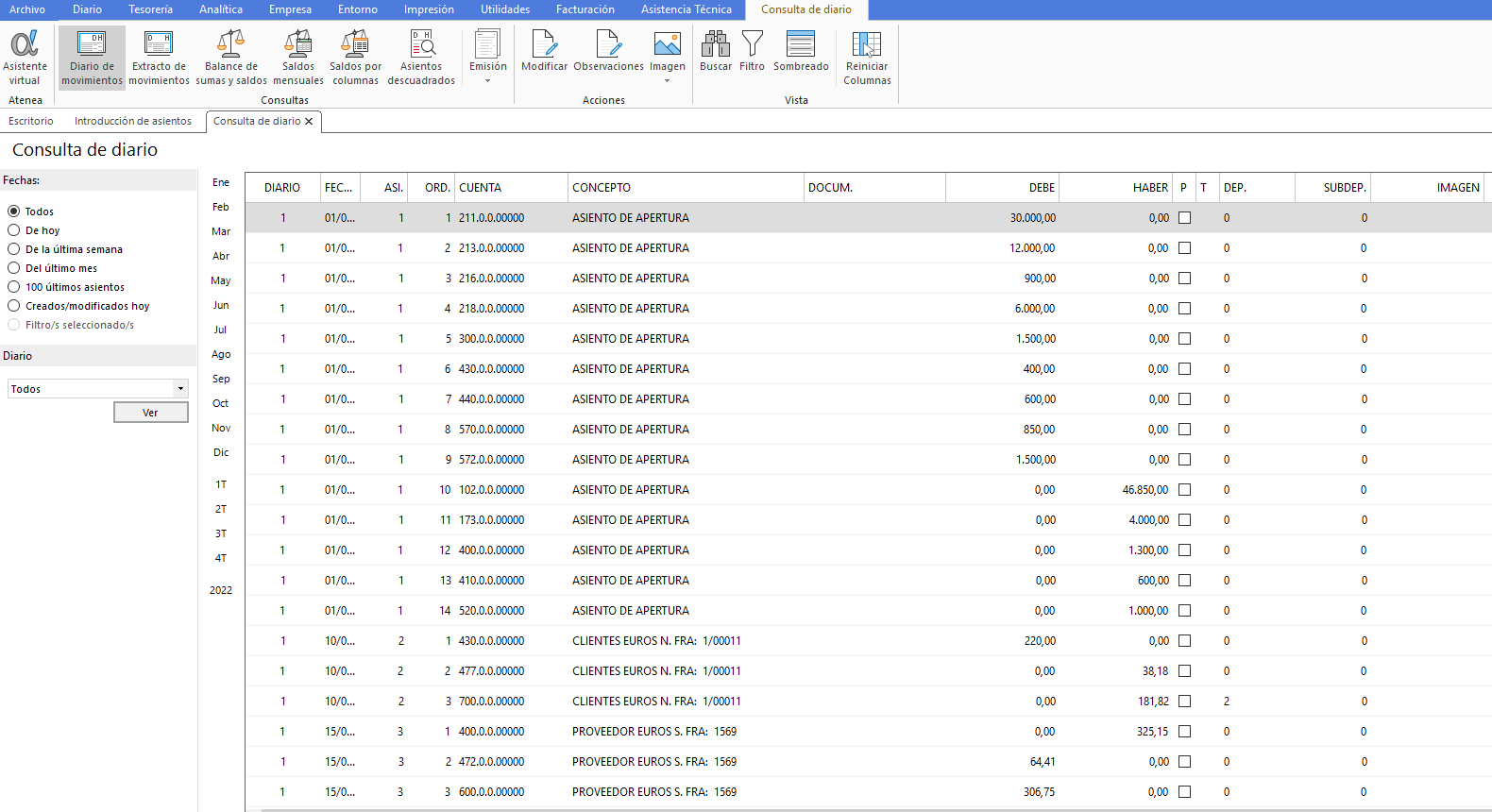1492x812 pixels.
Task: Filter by the Ene month
Action: (x=221, y=182)
